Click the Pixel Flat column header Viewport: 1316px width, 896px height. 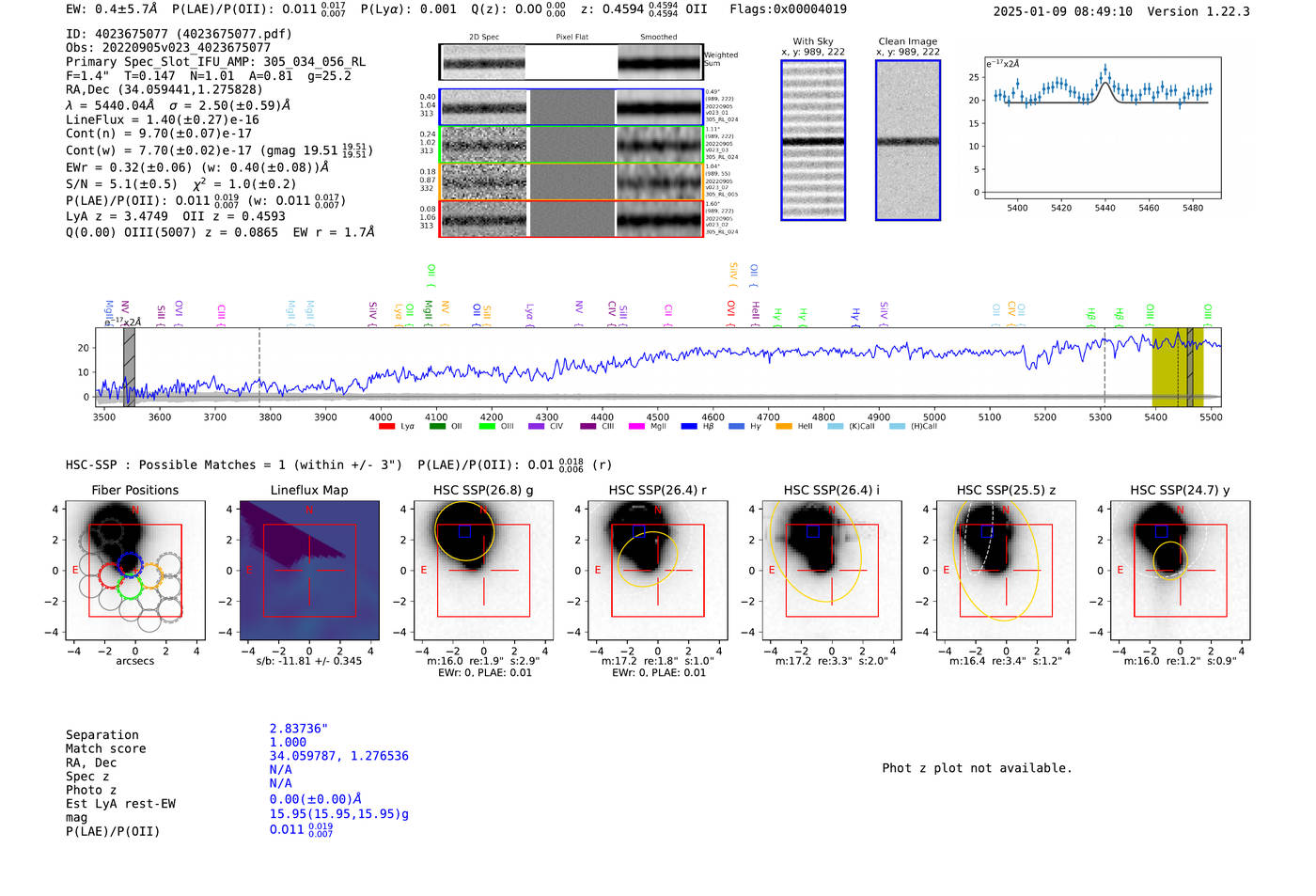coord(572,37)
